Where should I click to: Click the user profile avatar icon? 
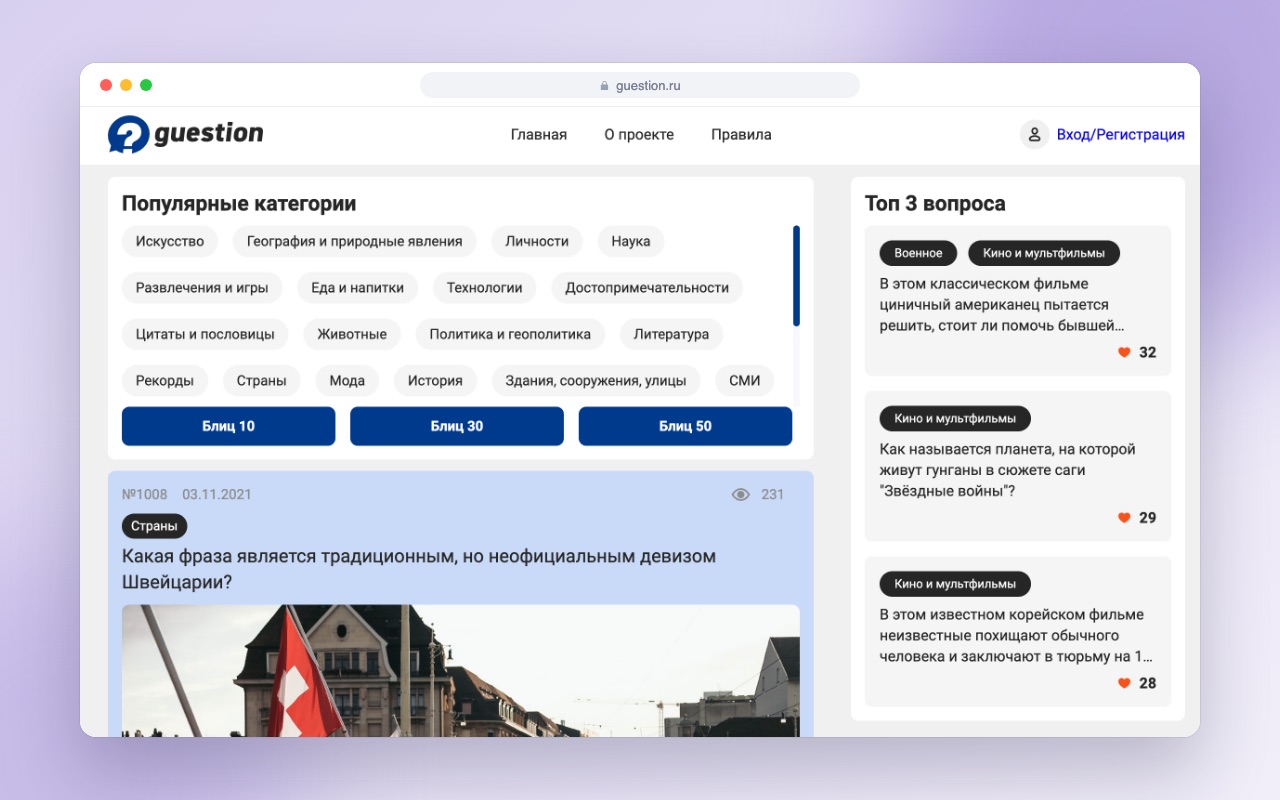[x=1034, y=135]
